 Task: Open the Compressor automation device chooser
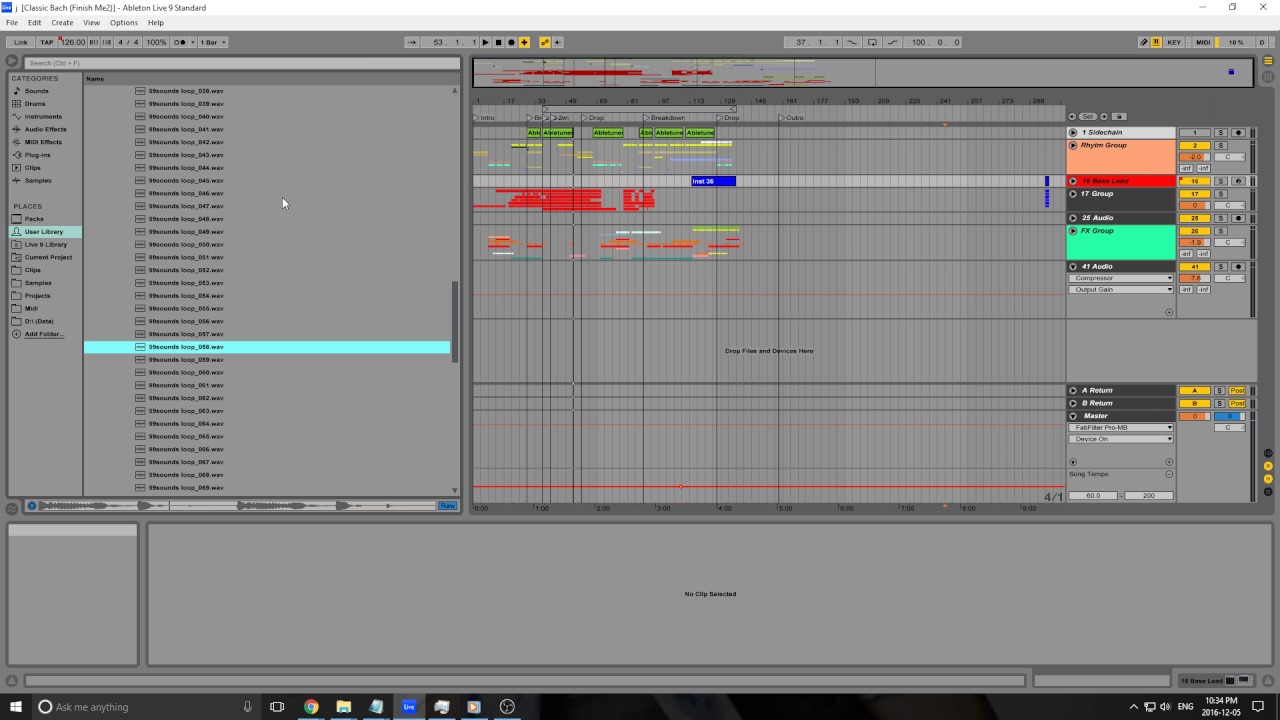1121,278
